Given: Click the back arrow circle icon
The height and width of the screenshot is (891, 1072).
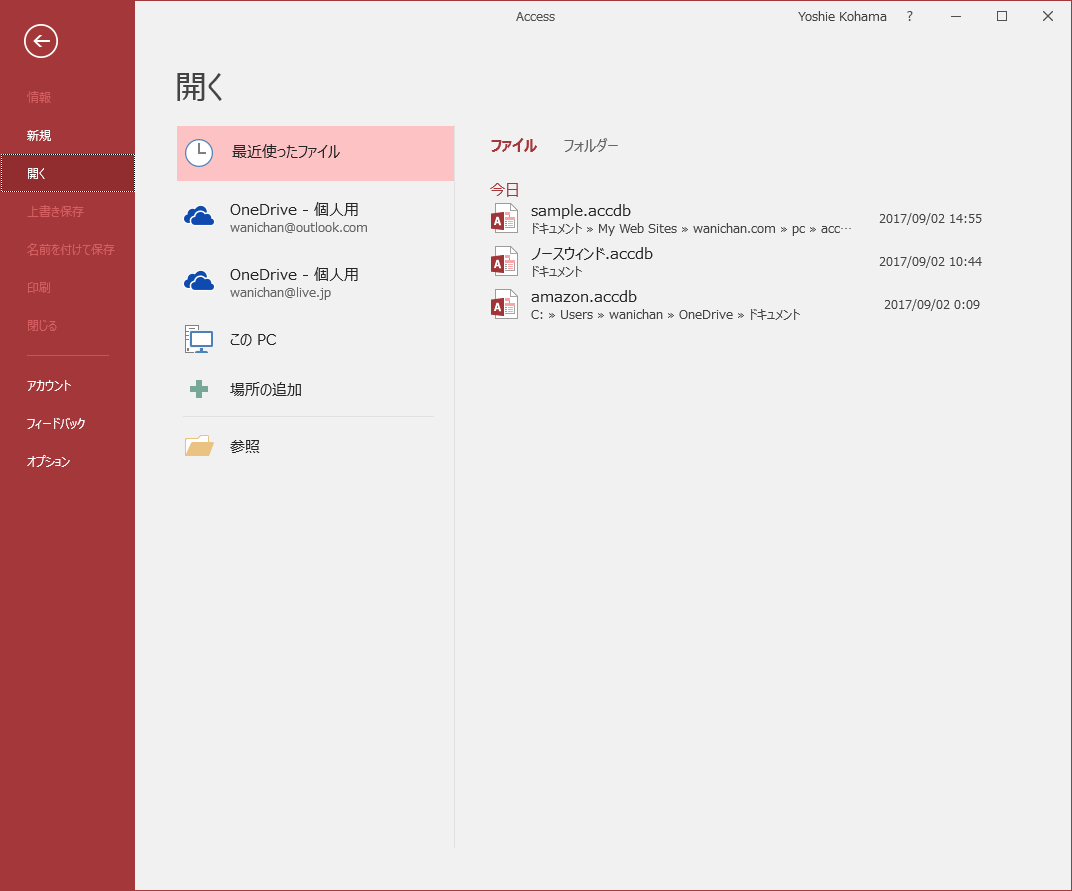Looking at the screenshot, I should (x=41, y=41).
